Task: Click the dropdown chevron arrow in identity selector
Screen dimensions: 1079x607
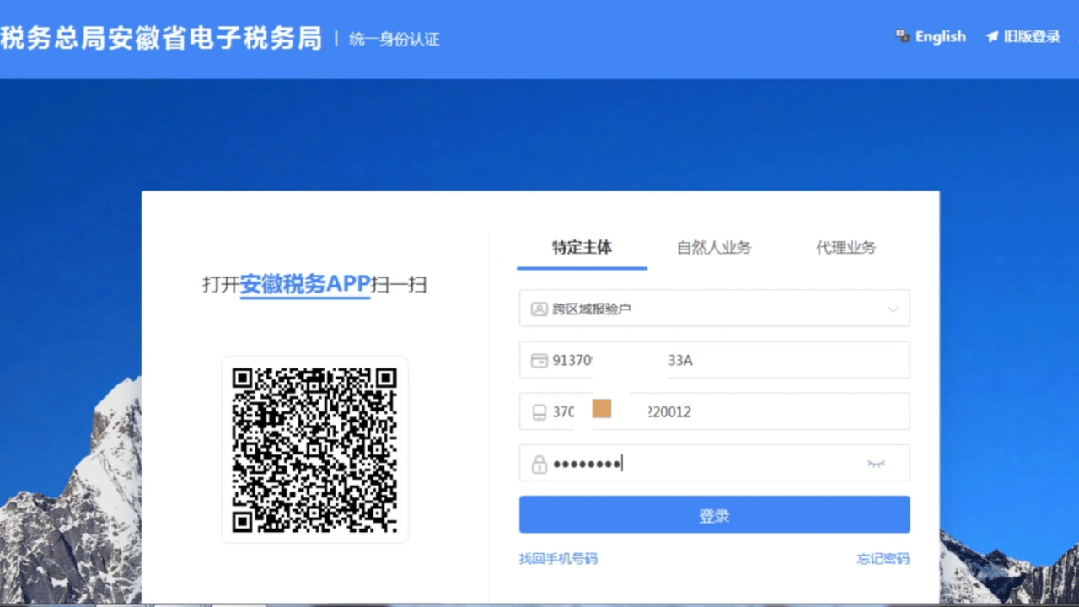Action: point(893,309)
